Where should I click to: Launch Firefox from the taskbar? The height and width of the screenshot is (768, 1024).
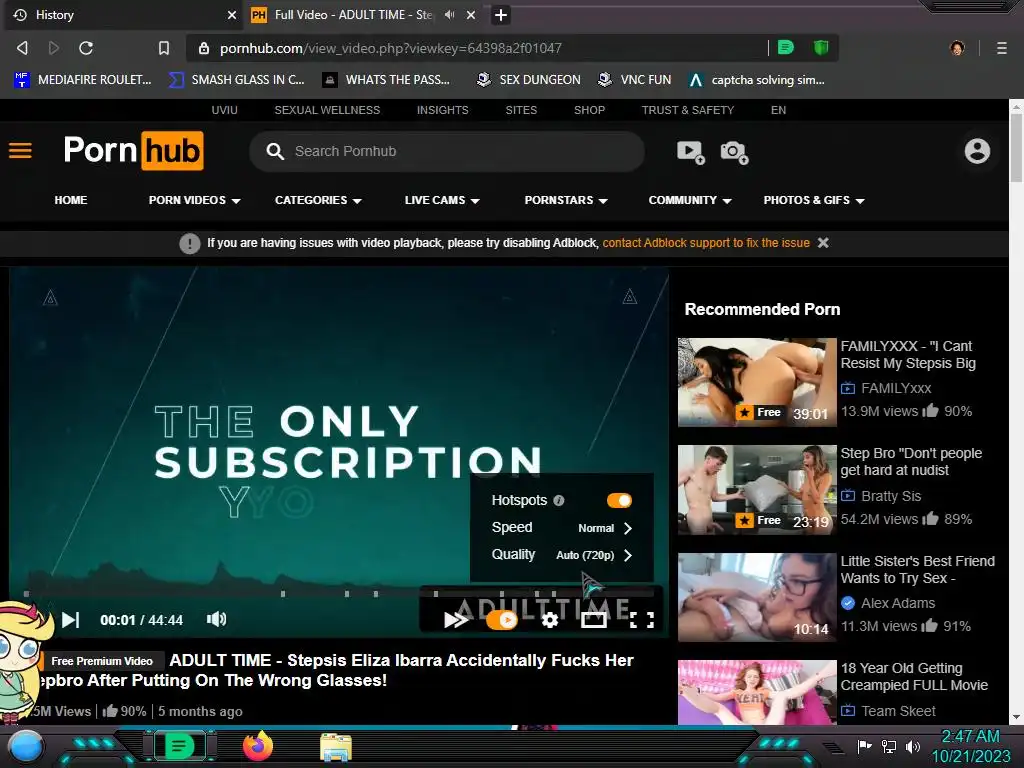pos(257,746)
